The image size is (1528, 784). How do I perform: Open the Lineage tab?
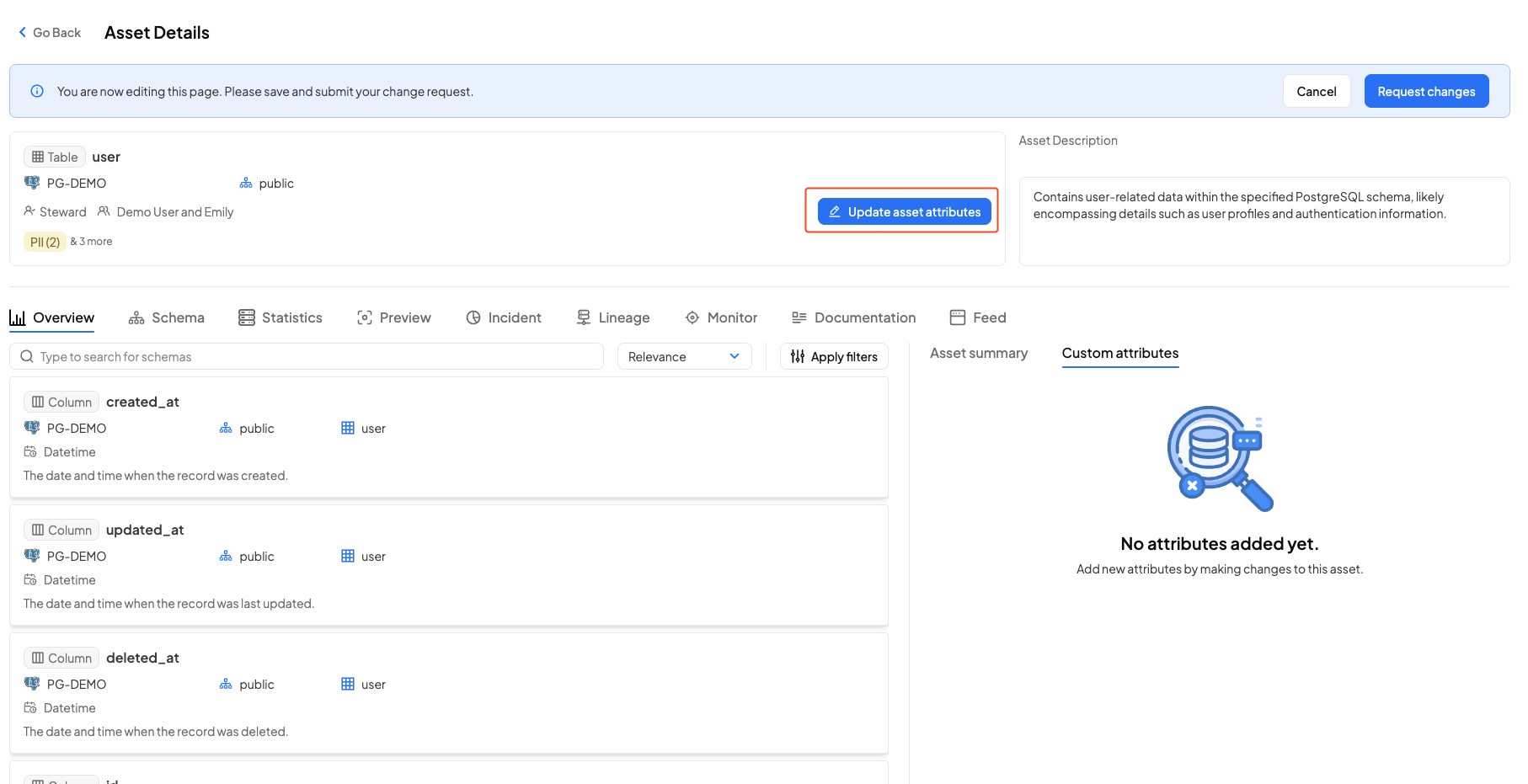pos(612,317)
